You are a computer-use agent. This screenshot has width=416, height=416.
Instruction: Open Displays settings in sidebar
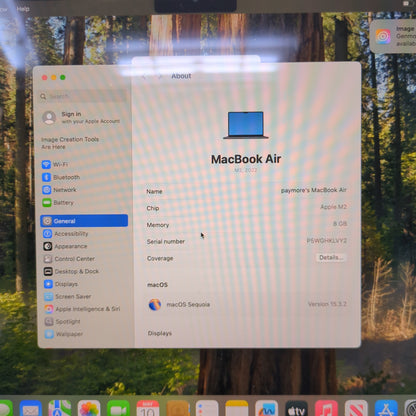pyautogui.click(x=61, y=284)
